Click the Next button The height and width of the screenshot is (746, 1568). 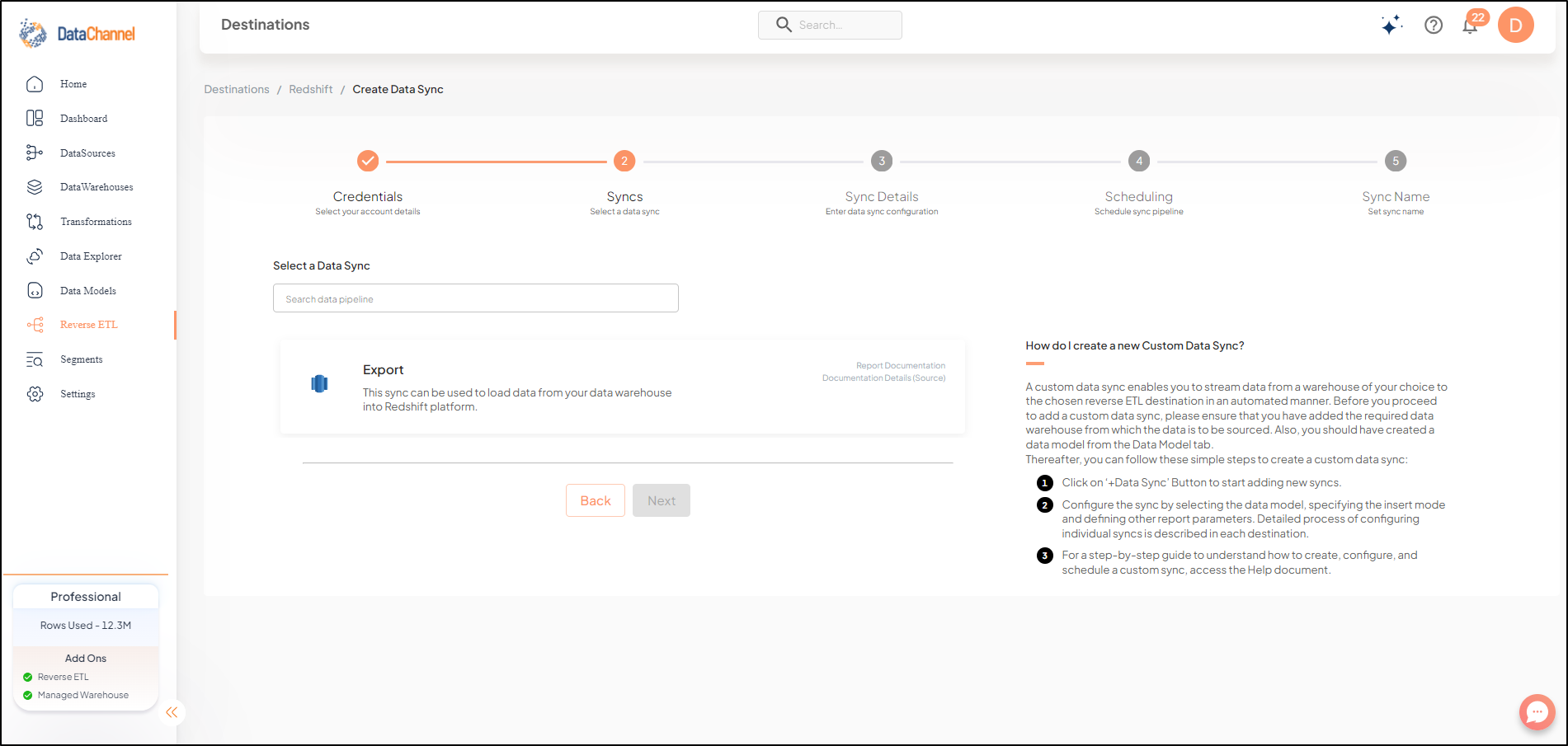[x=662, y=500]
